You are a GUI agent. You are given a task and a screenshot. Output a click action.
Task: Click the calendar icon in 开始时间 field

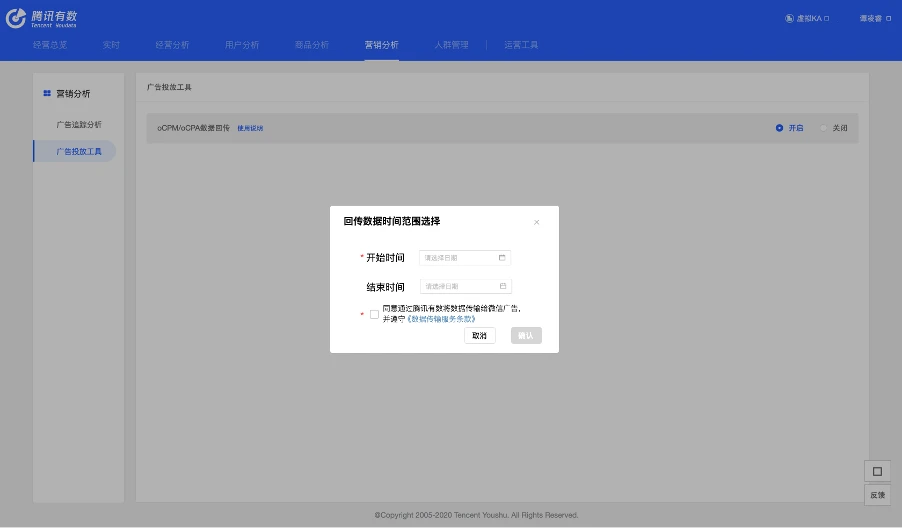(502, 258)
